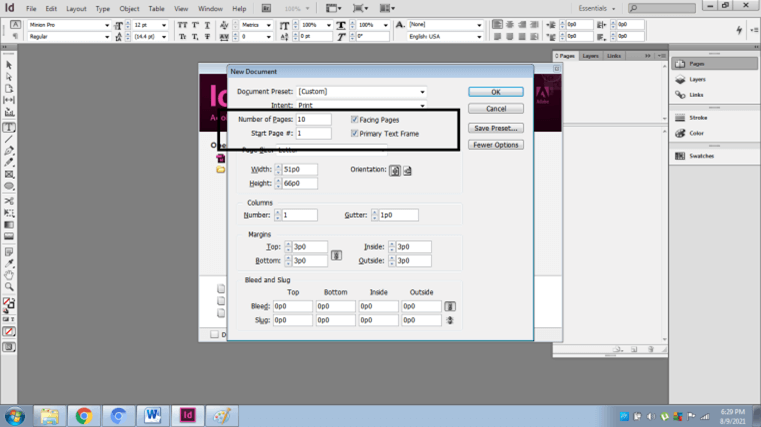Click the Go to Bridge icon

(x=266, y=8)
